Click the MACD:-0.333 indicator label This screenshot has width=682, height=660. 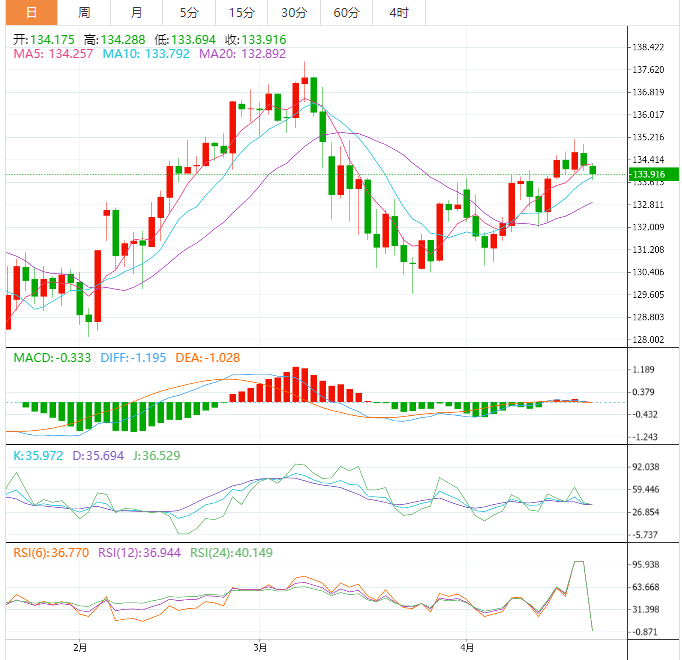tap(52, 358)
